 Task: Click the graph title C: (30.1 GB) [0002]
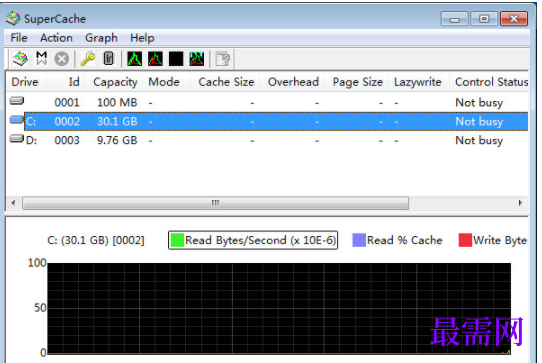pyautogui.click(x=96, y=241)
